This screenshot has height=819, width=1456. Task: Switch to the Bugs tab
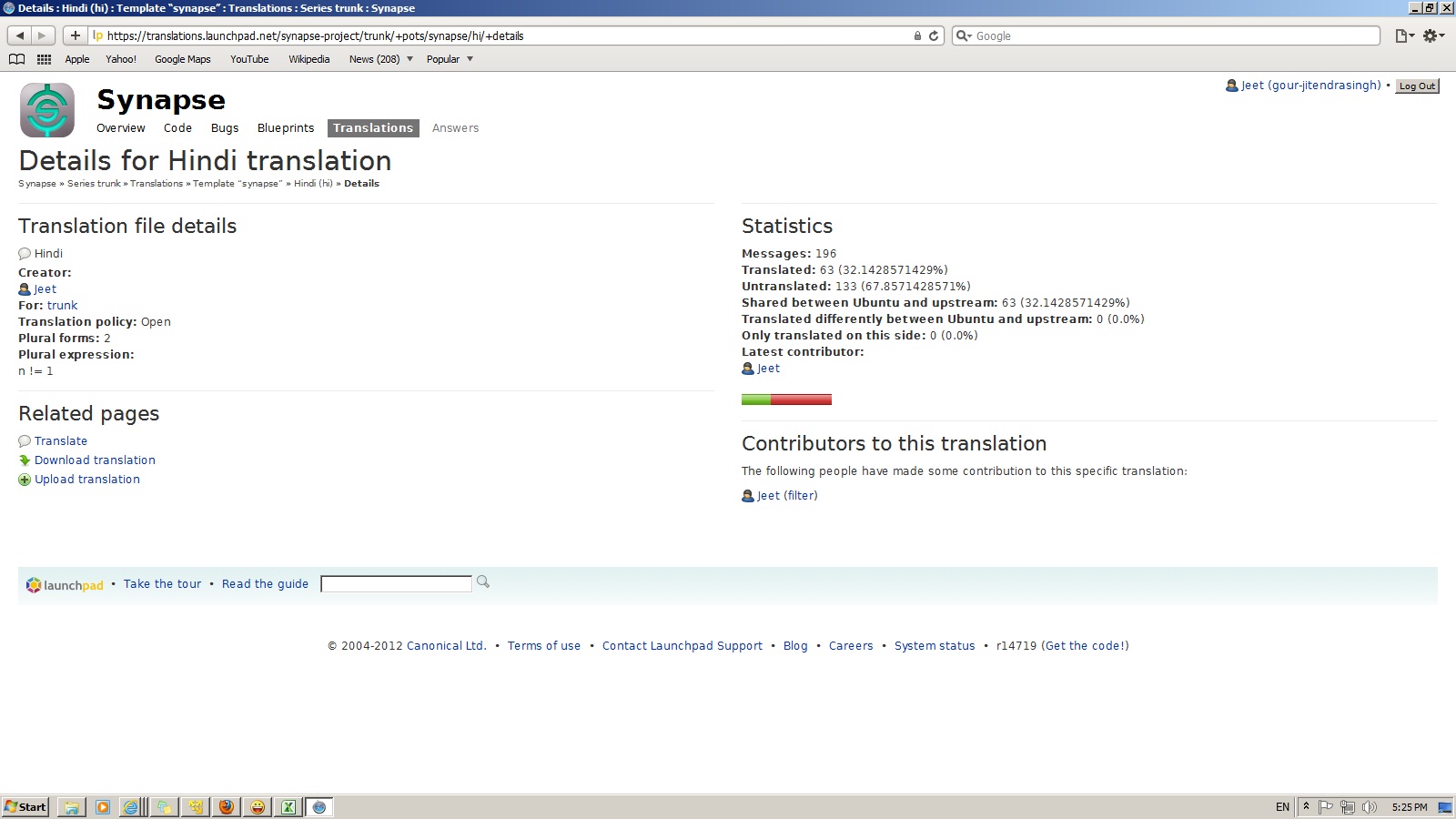tap(225, 128)
